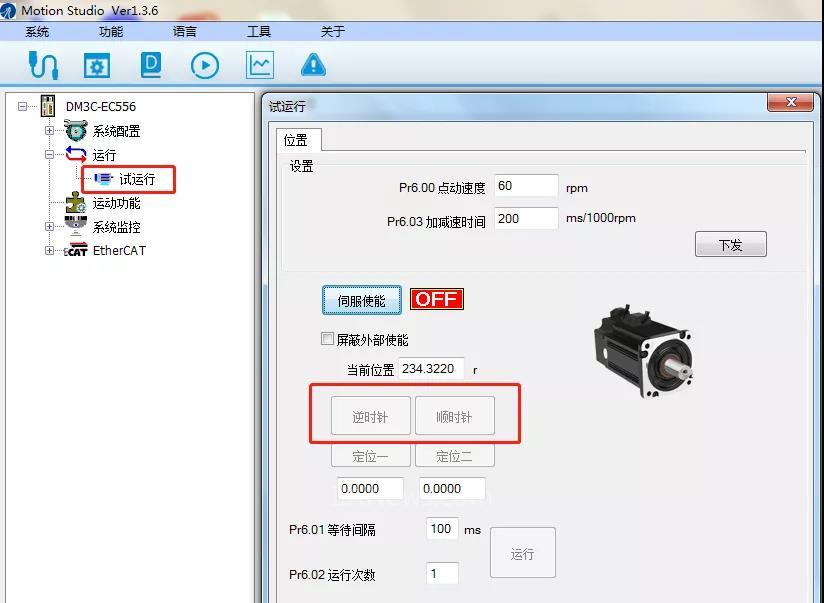The image size is (824, 603).
Task: Click the Pr6.01 等待间隔 label
Action: [332, 530]
